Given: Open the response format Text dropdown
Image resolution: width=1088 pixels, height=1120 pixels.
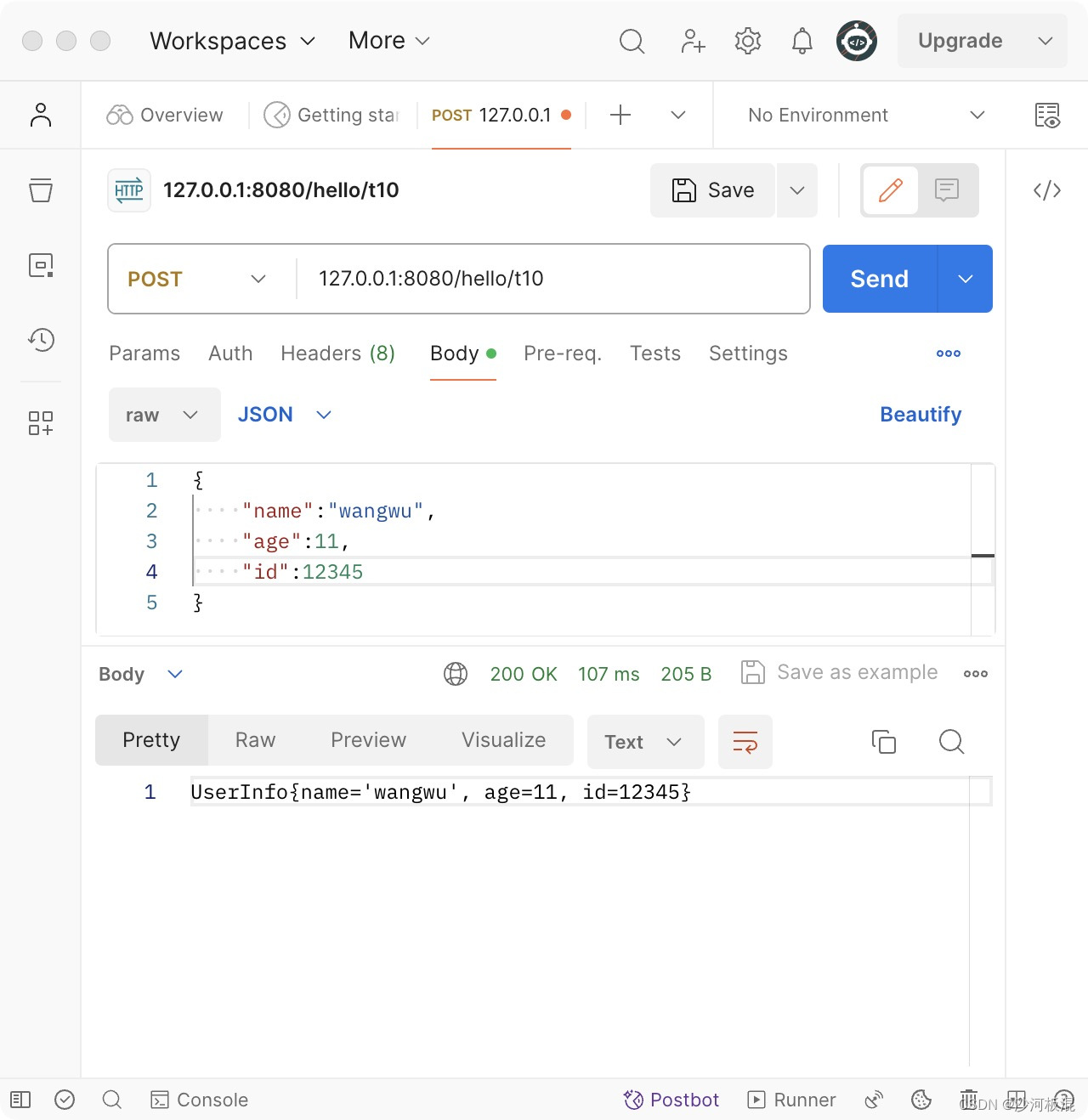Looking at the screenshot, I should tap(644, 742).
